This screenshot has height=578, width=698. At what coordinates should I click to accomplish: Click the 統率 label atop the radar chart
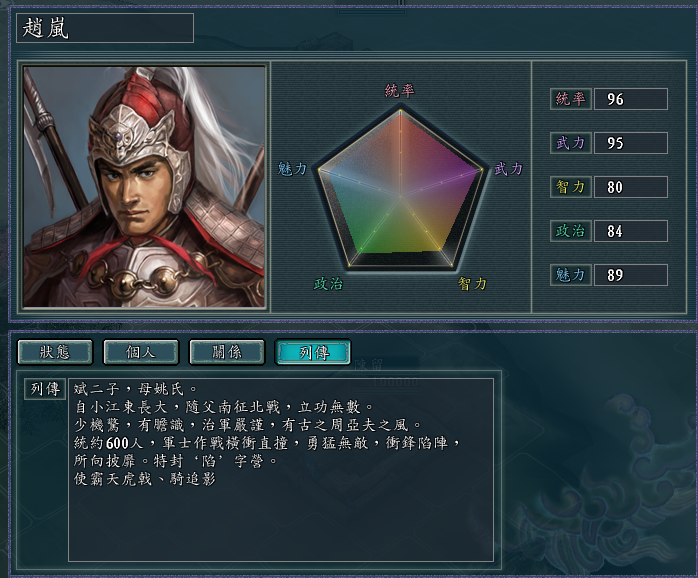(400, 90)
